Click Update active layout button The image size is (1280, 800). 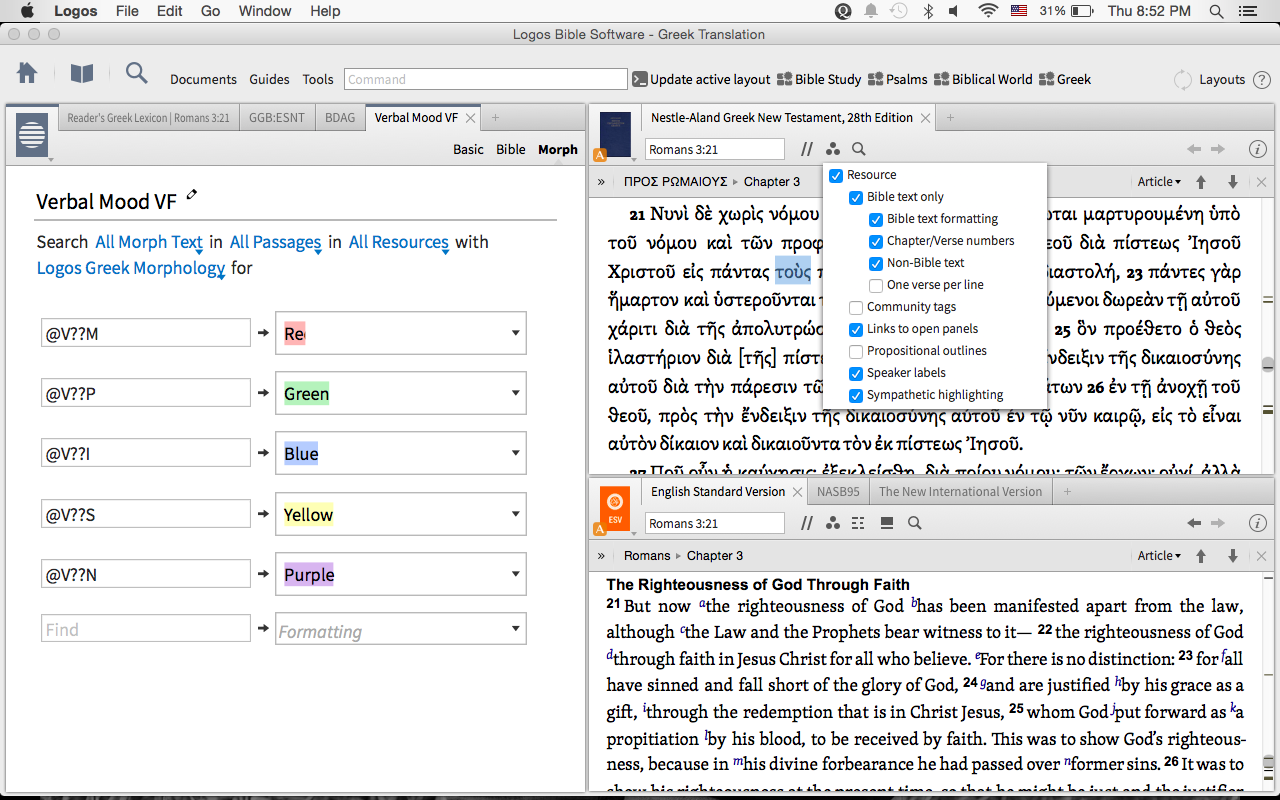pos(701,79)
